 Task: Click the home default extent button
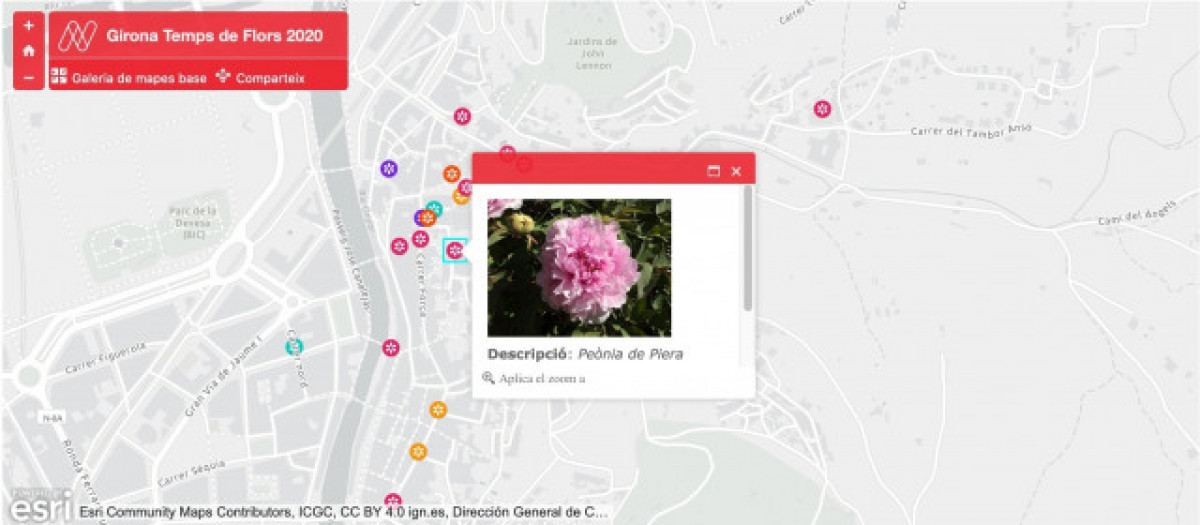tap(28, 50)
